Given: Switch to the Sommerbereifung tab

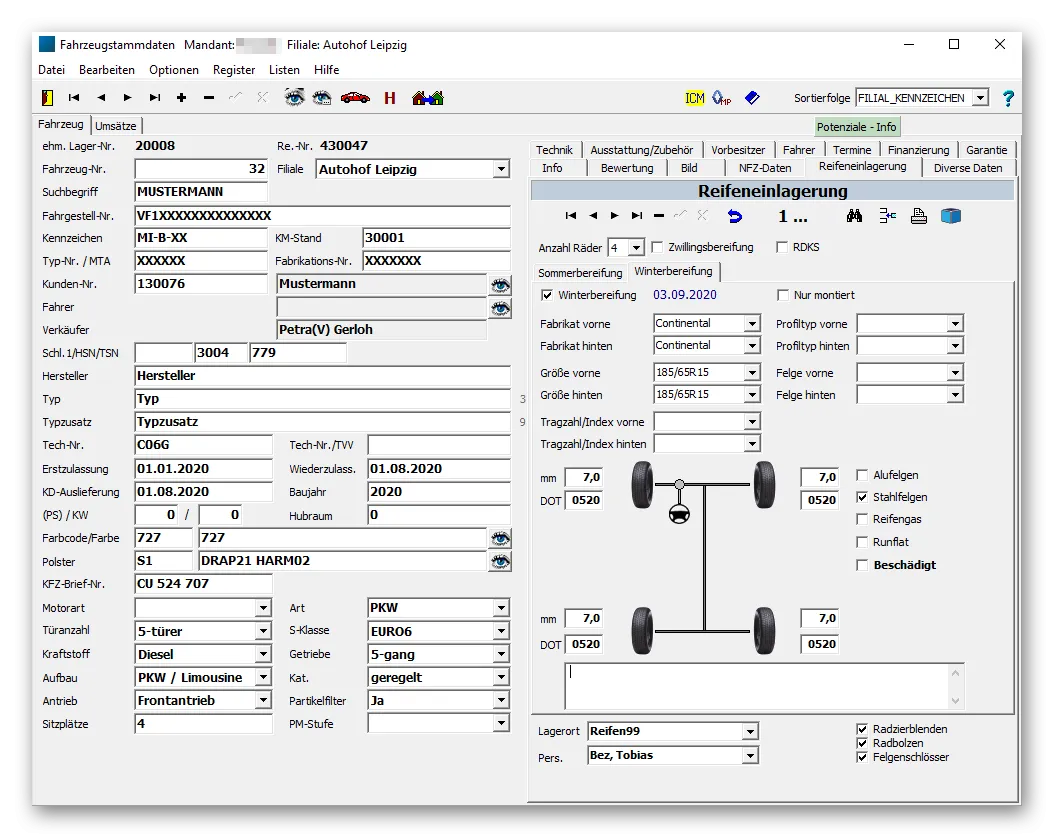Looking at the screenshot, I should [x=579, y=271].
